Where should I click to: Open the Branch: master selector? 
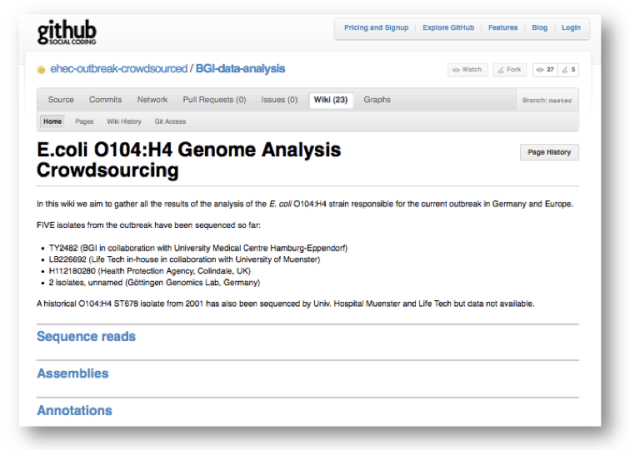point(549,101)
